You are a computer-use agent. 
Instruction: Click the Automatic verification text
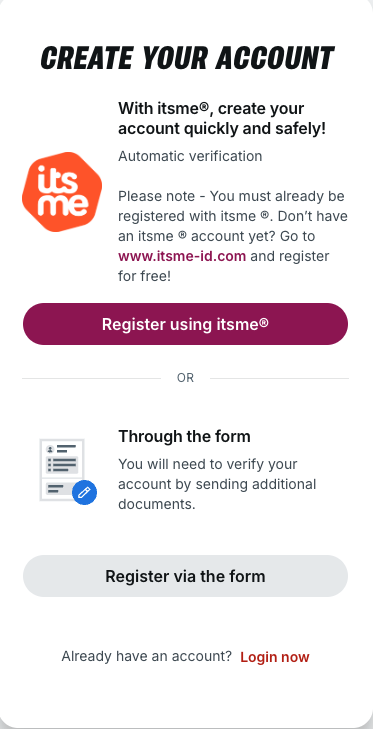tap(190, 156)
